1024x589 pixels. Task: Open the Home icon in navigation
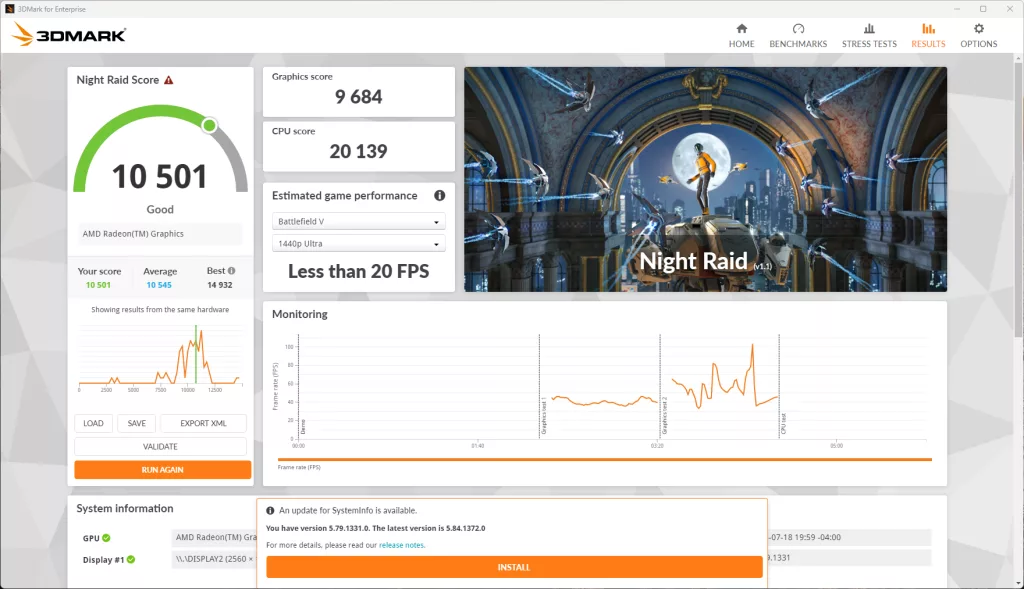point(741,29)
